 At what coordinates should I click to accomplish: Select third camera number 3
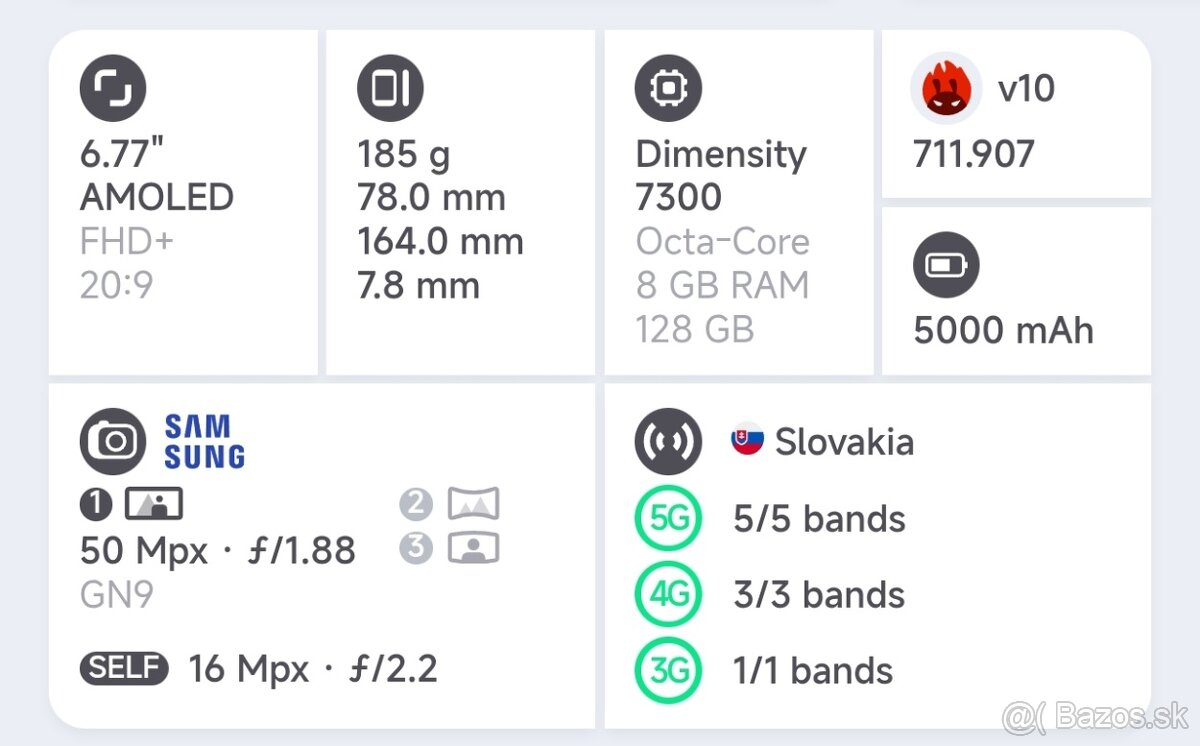pyautogui.click(x=416, y=548)
